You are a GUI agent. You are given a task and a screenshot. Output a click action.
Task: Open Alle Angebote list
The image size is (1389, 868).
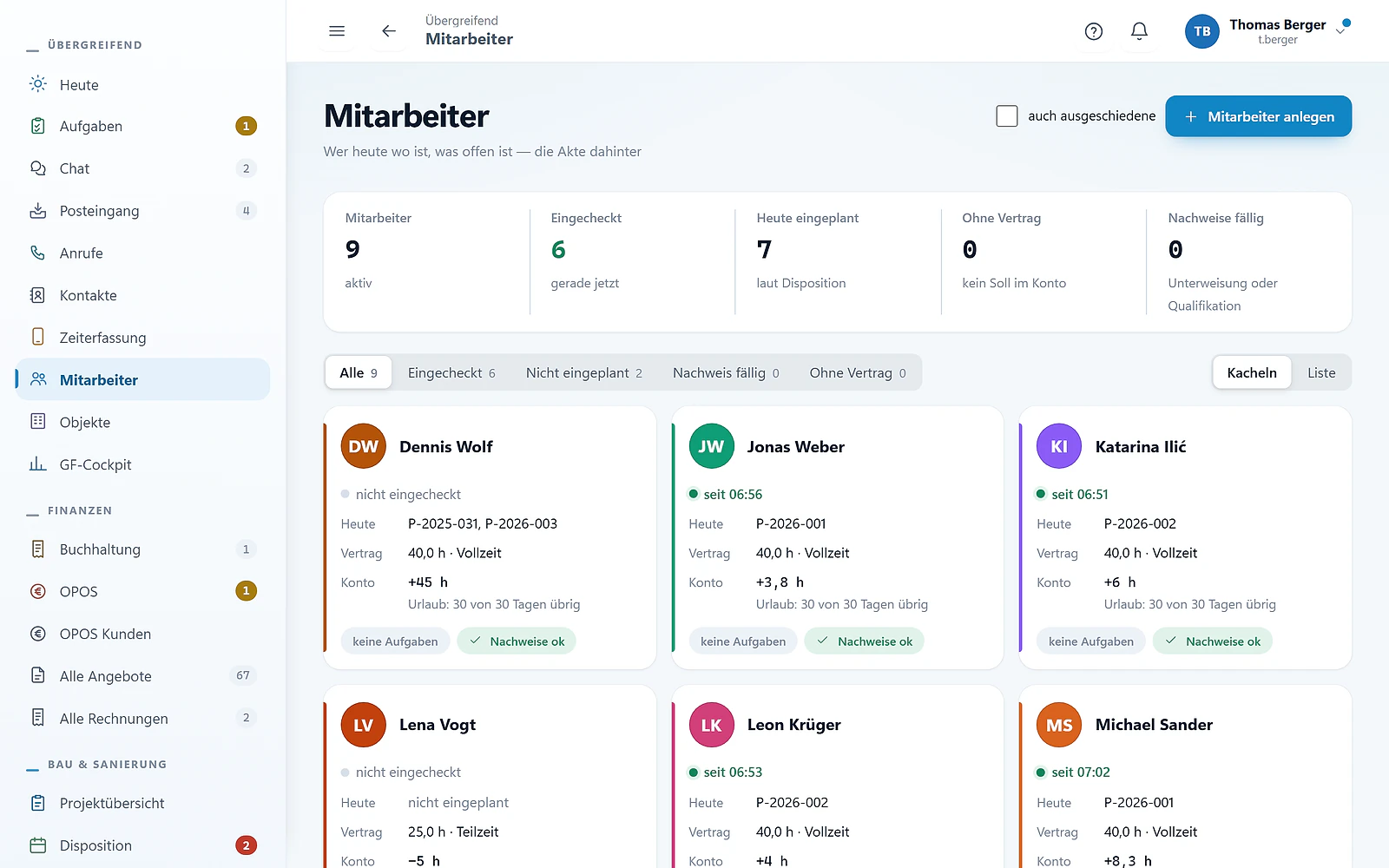pos(143,676)
